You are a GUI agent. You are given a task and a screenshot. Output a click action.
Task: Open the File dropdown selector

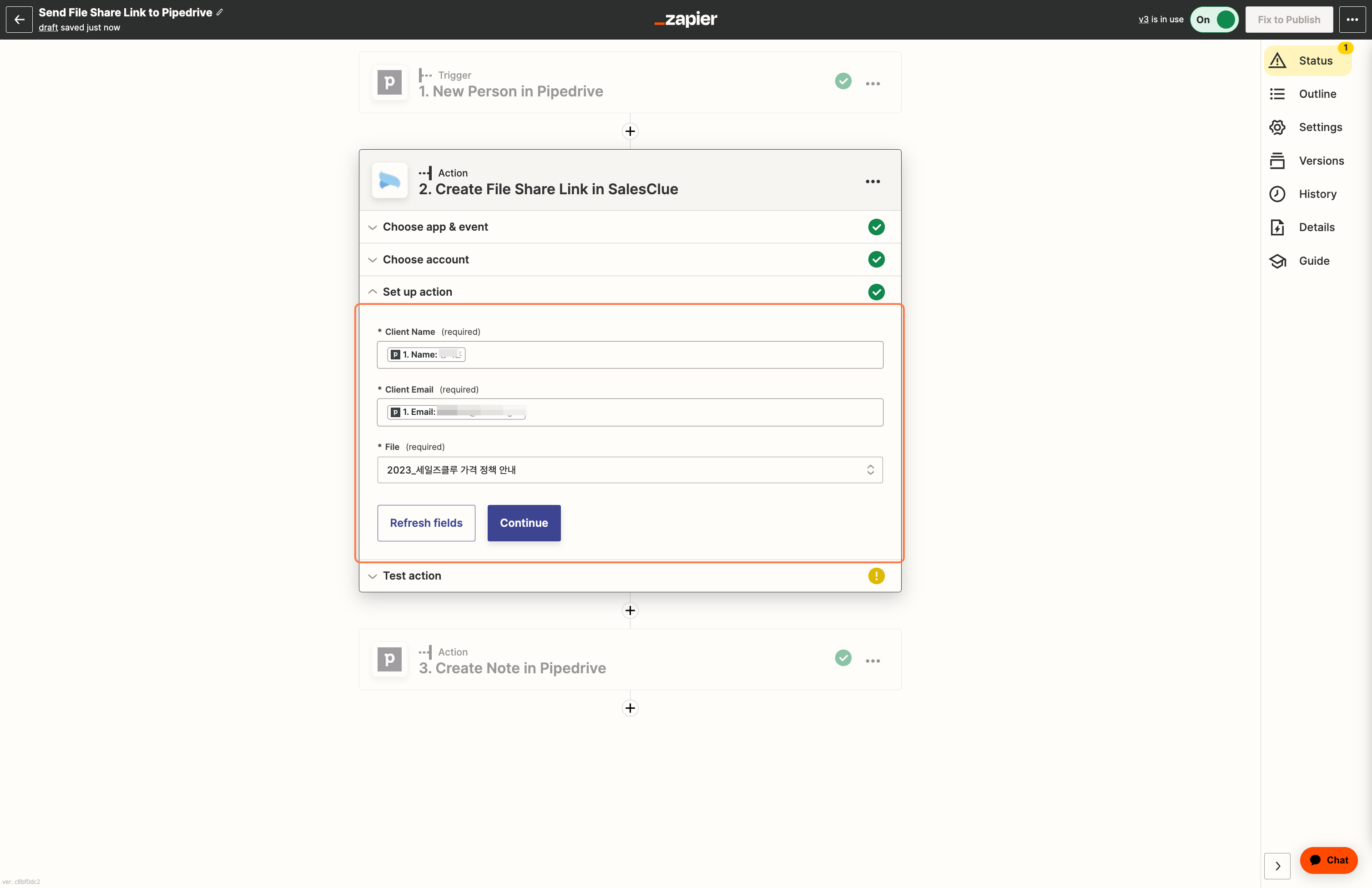[x=630, y=470]
